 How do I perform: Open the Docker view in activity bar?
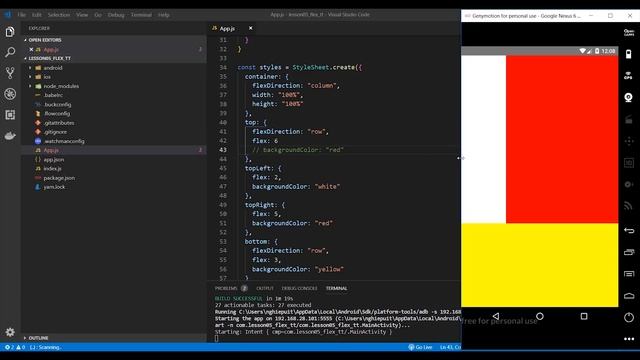(10, 136)
